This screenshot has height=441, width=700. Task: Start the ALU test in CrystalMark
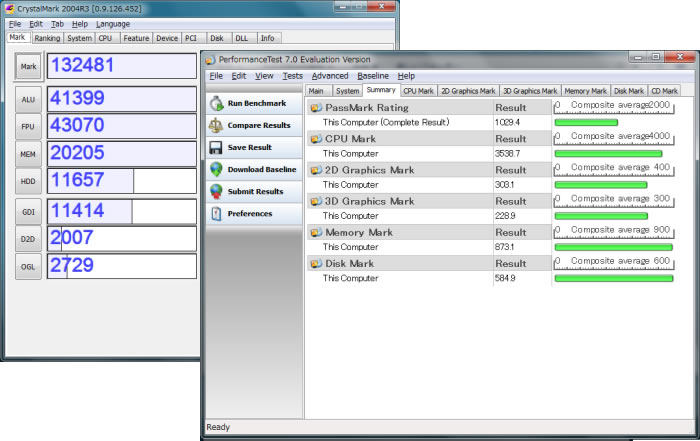[x=28, y=100]
